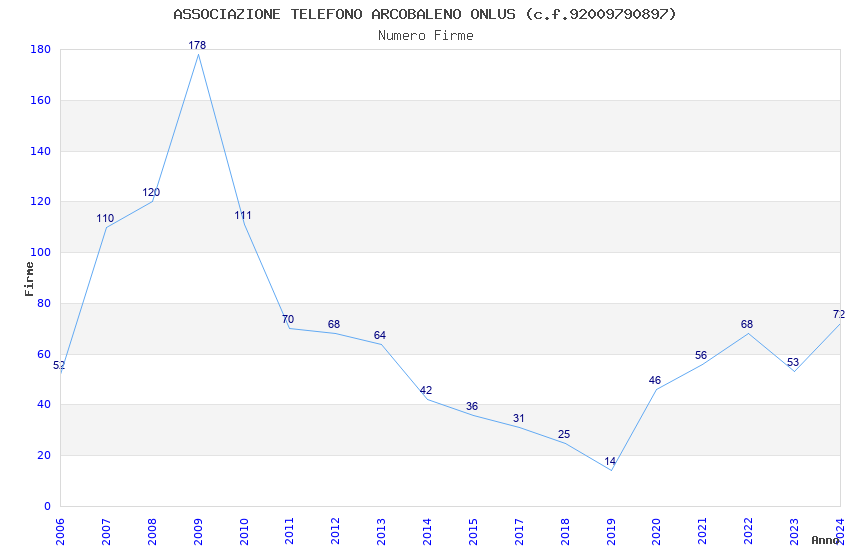Click the y-axis value 180

click(40, 49)
